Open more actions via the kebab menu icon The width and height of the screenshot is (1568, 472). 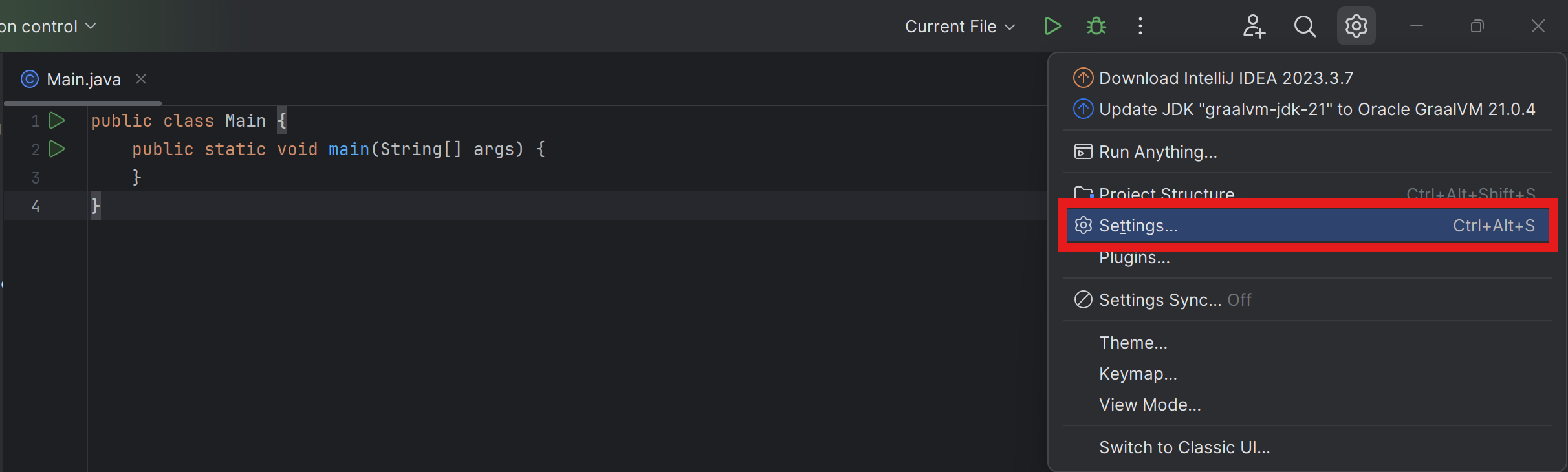(x=1140, y=26)
